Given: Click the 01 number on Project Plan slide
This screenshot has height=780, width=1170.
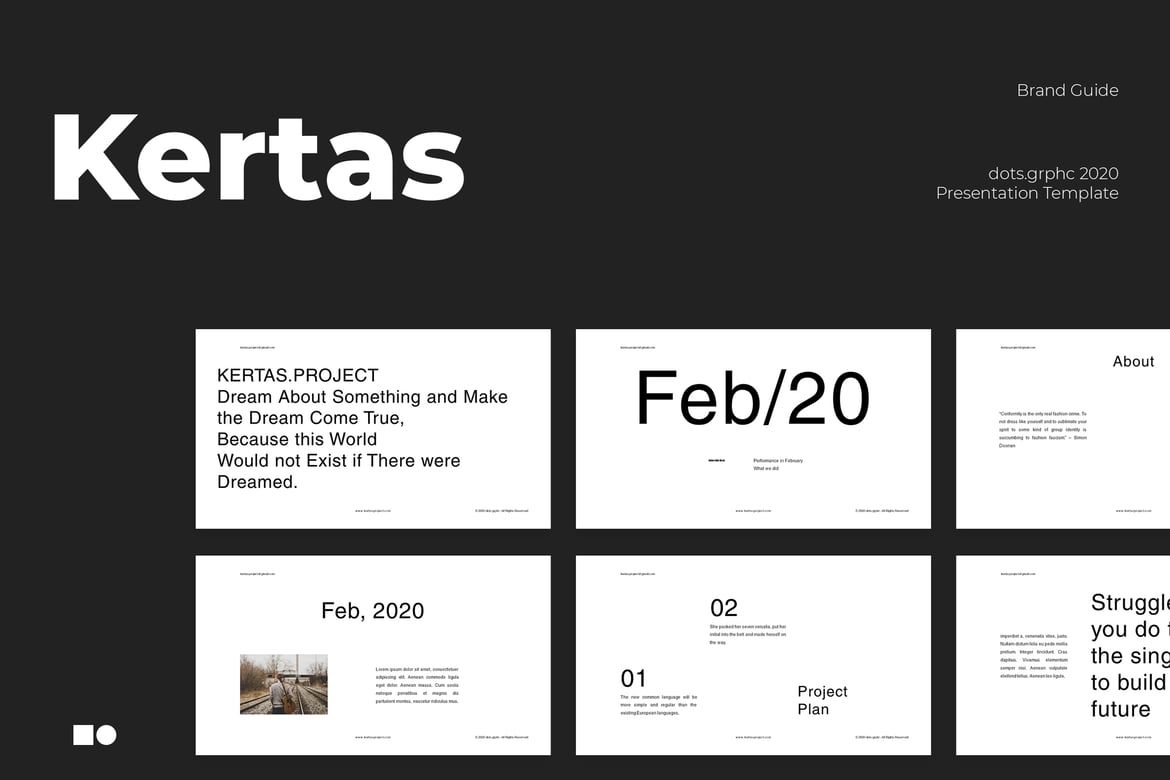Looking at the screenshot, I should (634, 678).
